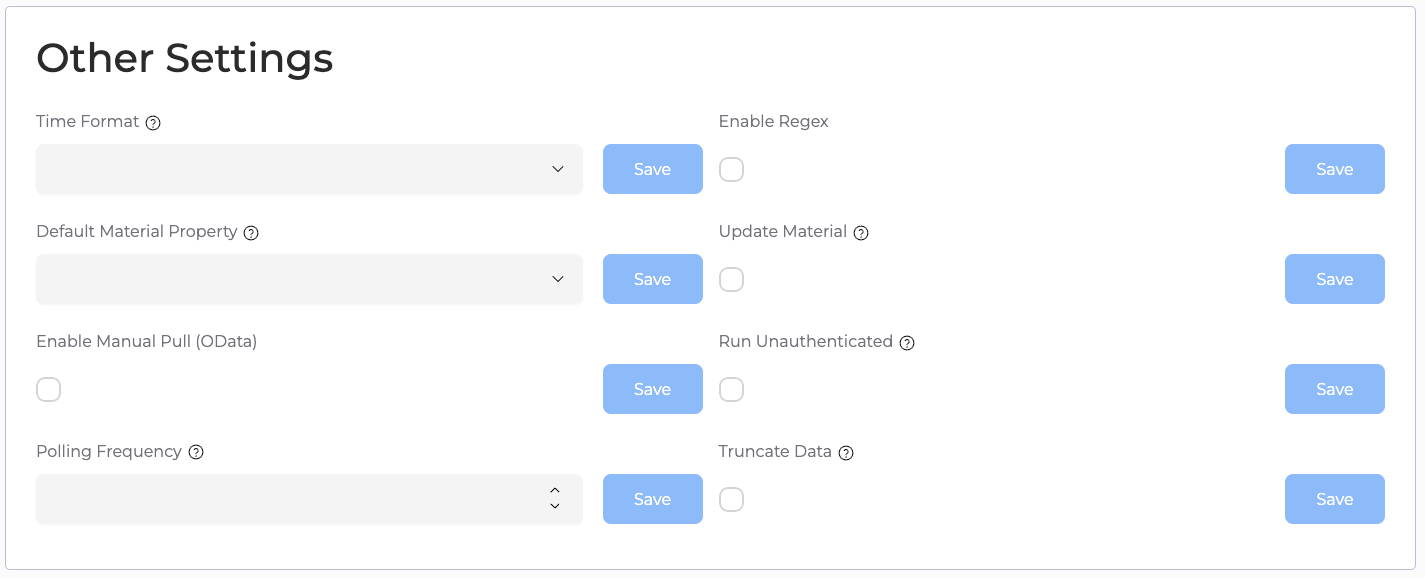Save the Truncate Data setting
The width and height of the screenshot is (1425, 578).
pos(1335,499)
